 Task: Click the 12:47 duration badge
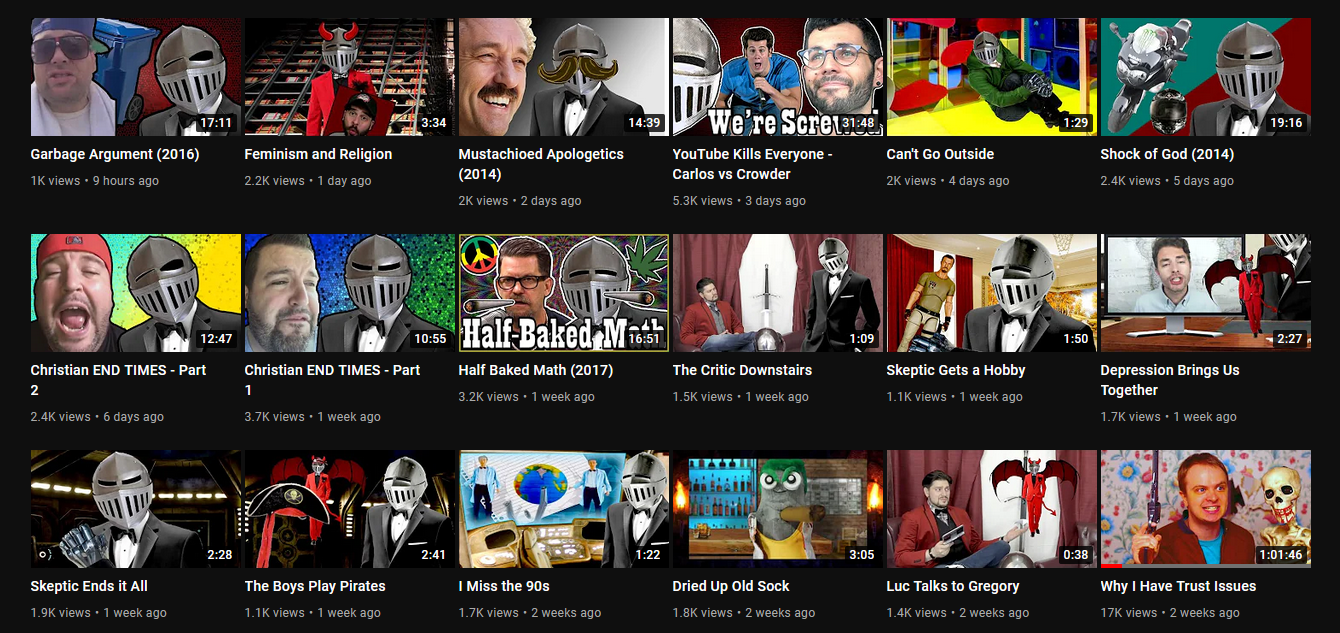click(x=216, y=339)
